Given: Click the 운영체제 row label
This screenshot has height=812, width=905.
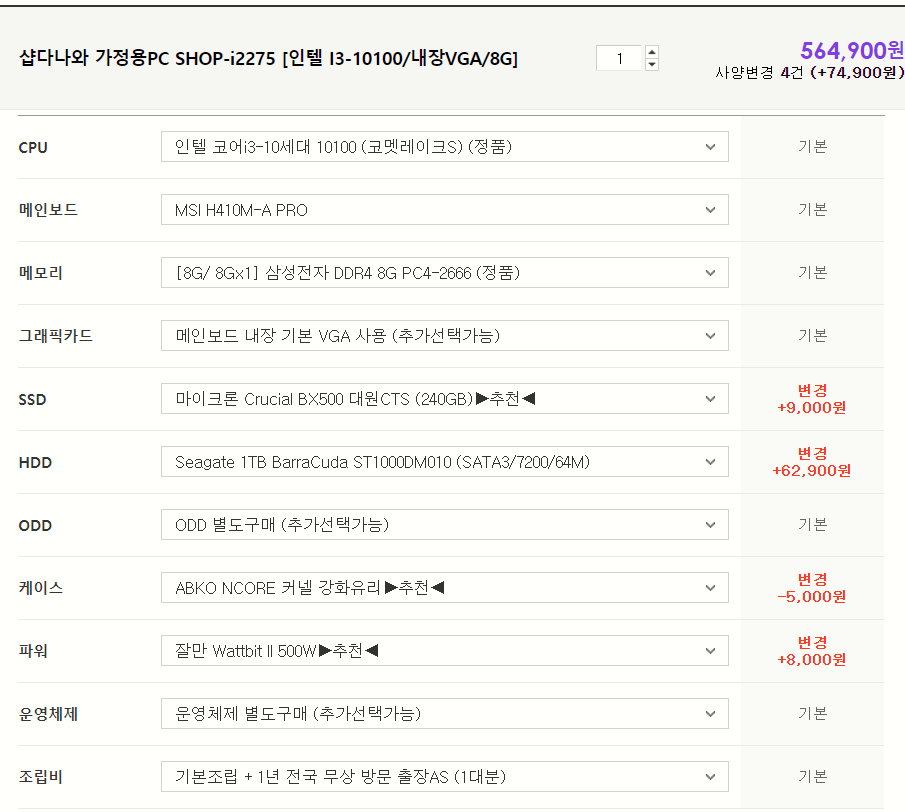Looking at the screenshot, I should coord(48,714).
